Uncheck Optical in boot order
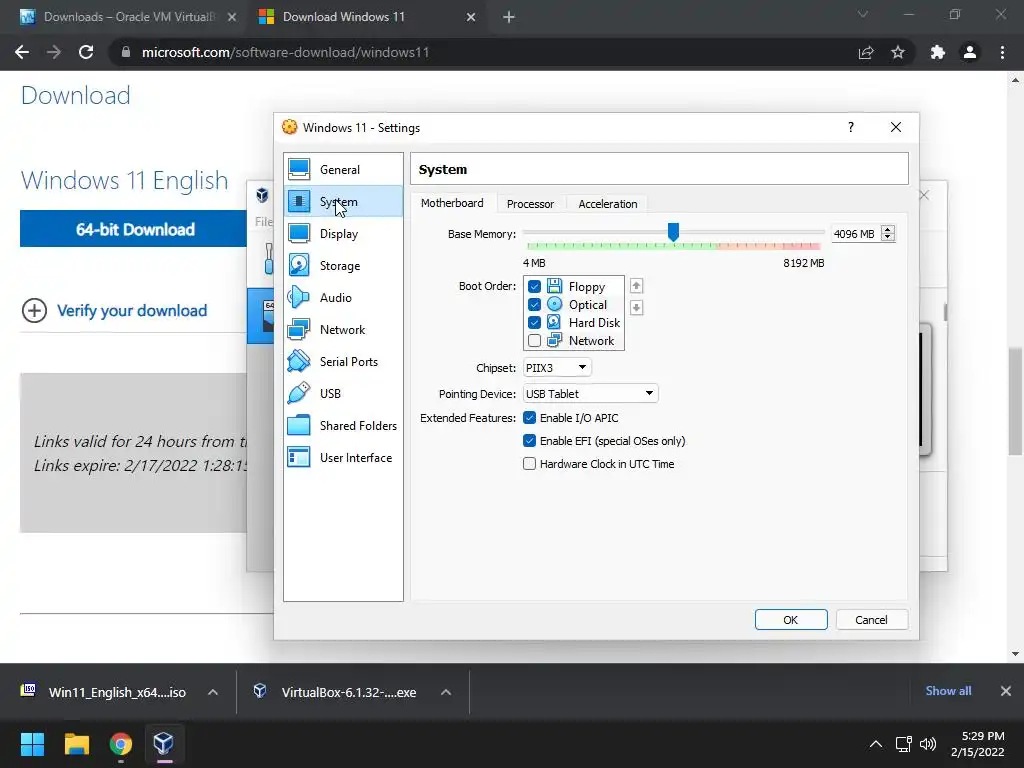Screen dimensions: 1024x768 pyautogui.click(x=534, y=304)
